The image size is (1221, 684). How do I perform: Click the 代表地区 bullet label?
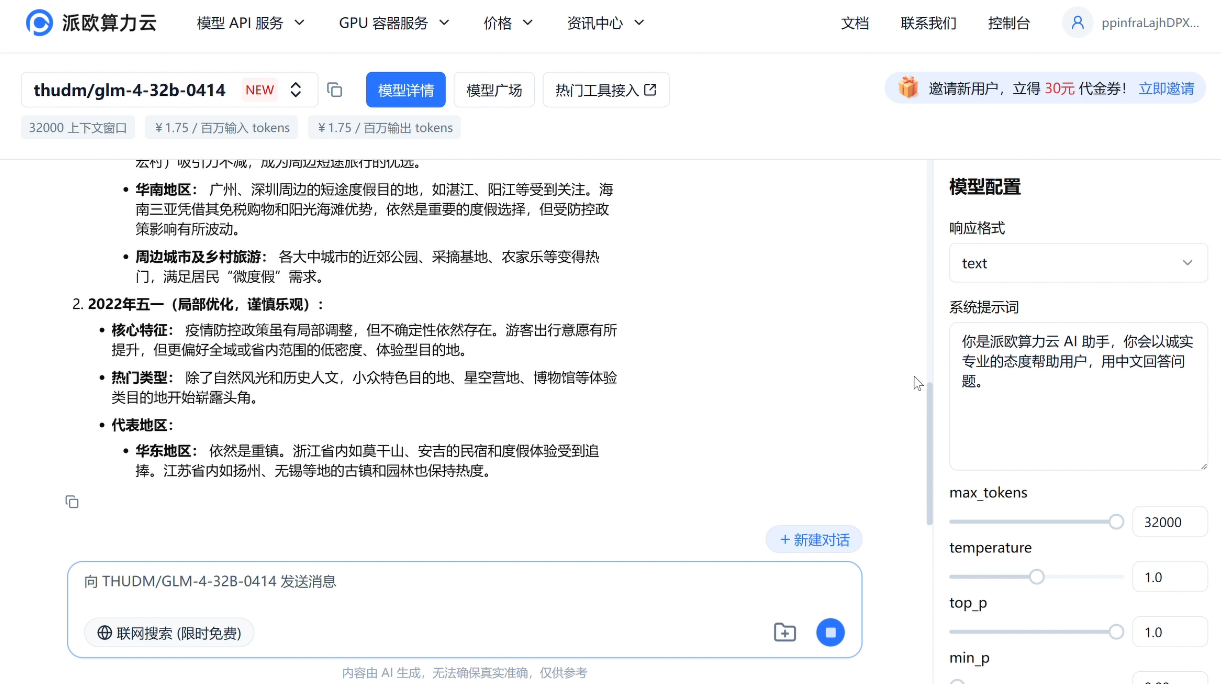pos(143,425)
